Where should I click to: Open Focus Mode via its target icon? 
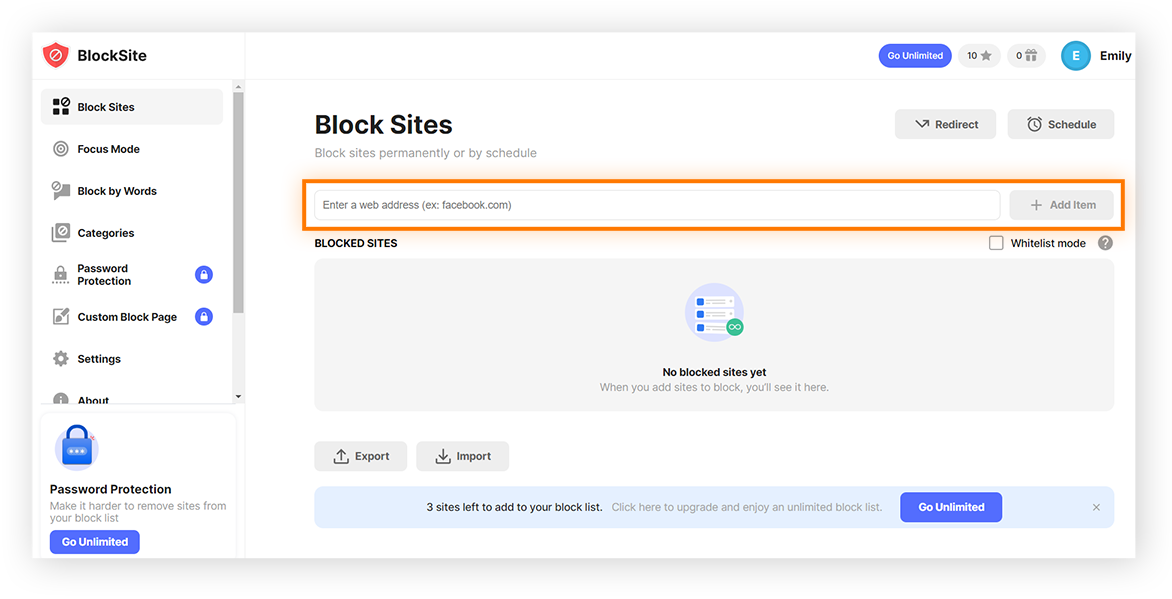[62, 148]
